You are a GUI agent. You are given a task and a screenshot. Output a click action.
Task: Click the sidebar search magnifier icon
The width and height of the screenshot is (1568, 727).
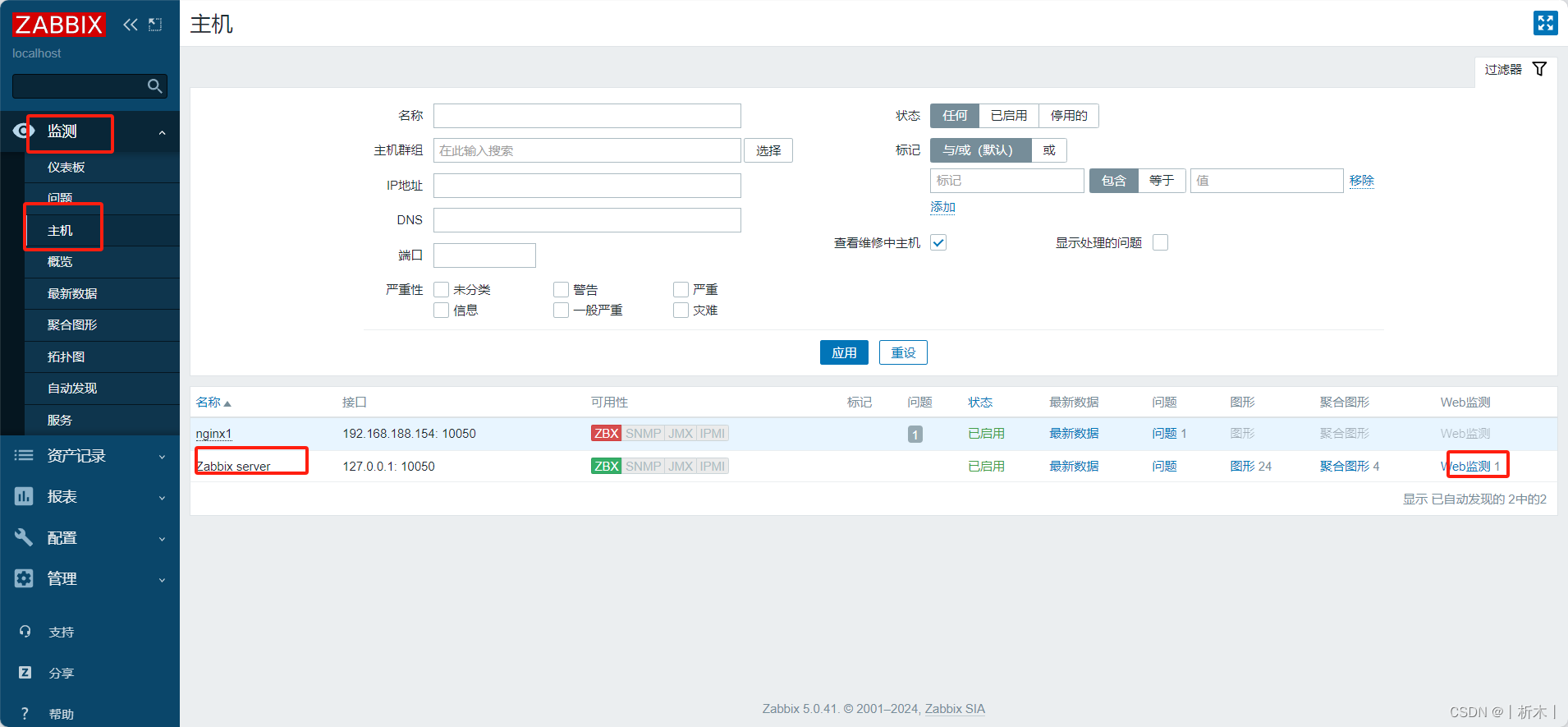coord(154,86)
